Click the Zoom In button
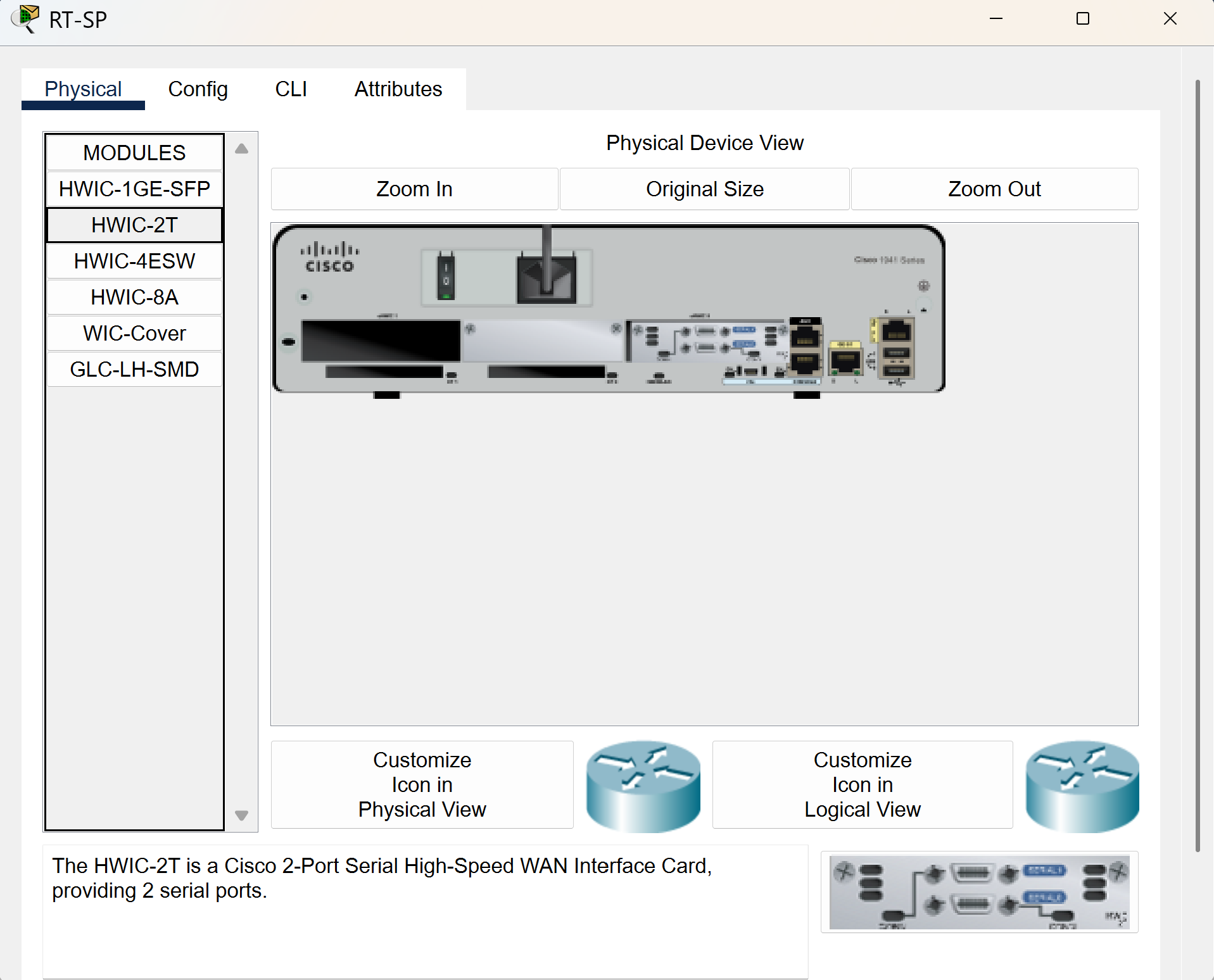Viewport: 1214px width, 980px height. [414, 189]
